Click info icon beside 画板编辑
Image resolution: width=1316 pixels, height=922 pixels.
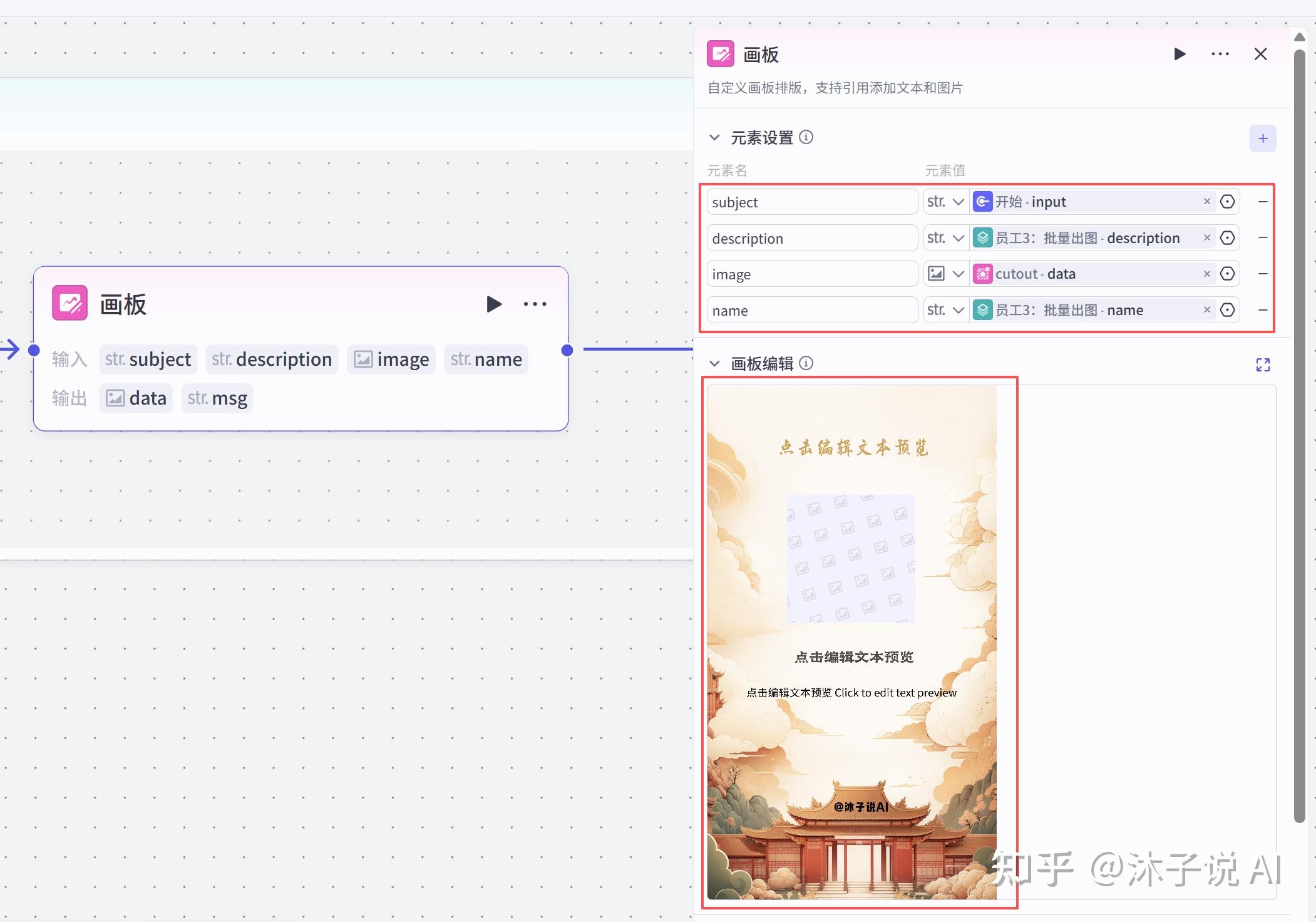pos(806,363)
